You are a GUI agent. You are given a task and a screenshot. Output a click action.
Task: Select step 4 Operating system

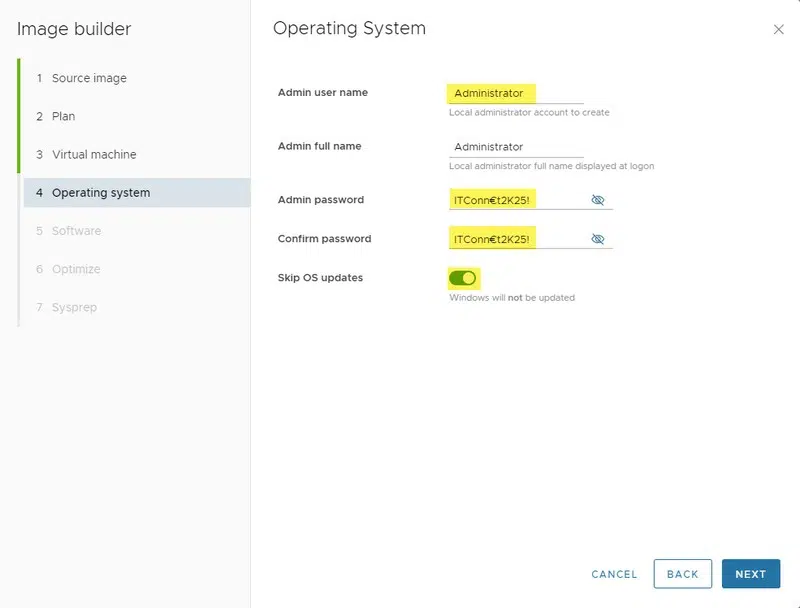100,193
